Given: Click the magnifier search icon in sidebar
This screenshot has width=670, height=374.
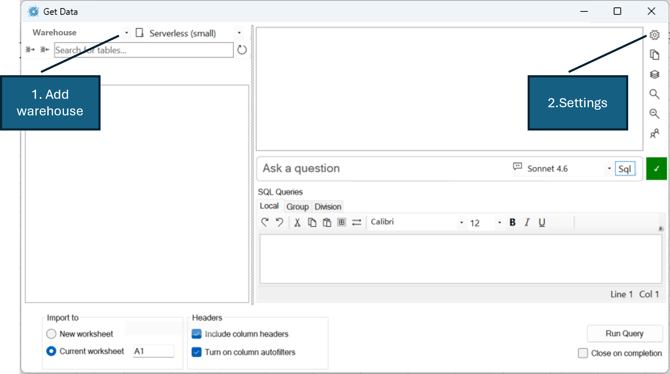Looking at the screenshot, I should point(654,94).
